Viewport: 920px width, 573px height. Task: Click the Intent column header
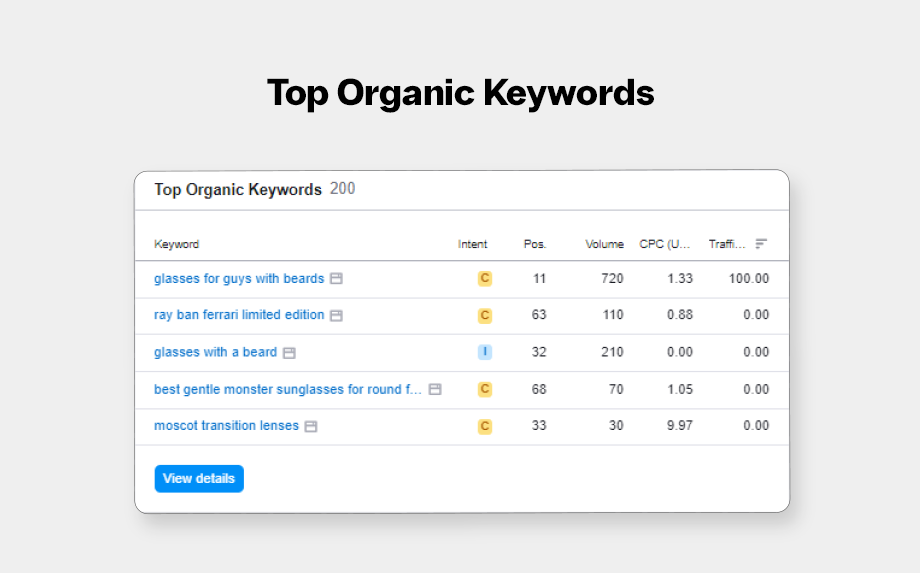point(473,244)
